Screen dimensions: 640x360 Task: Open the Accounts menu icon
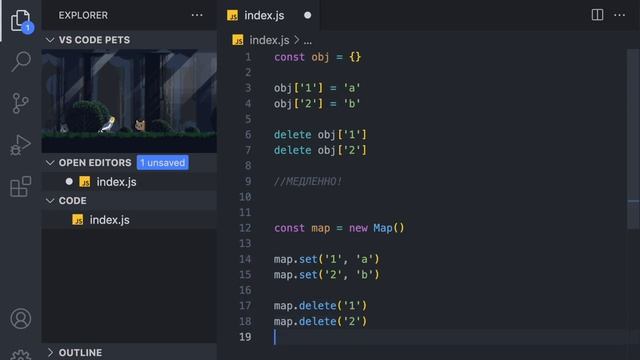[21, 319]
